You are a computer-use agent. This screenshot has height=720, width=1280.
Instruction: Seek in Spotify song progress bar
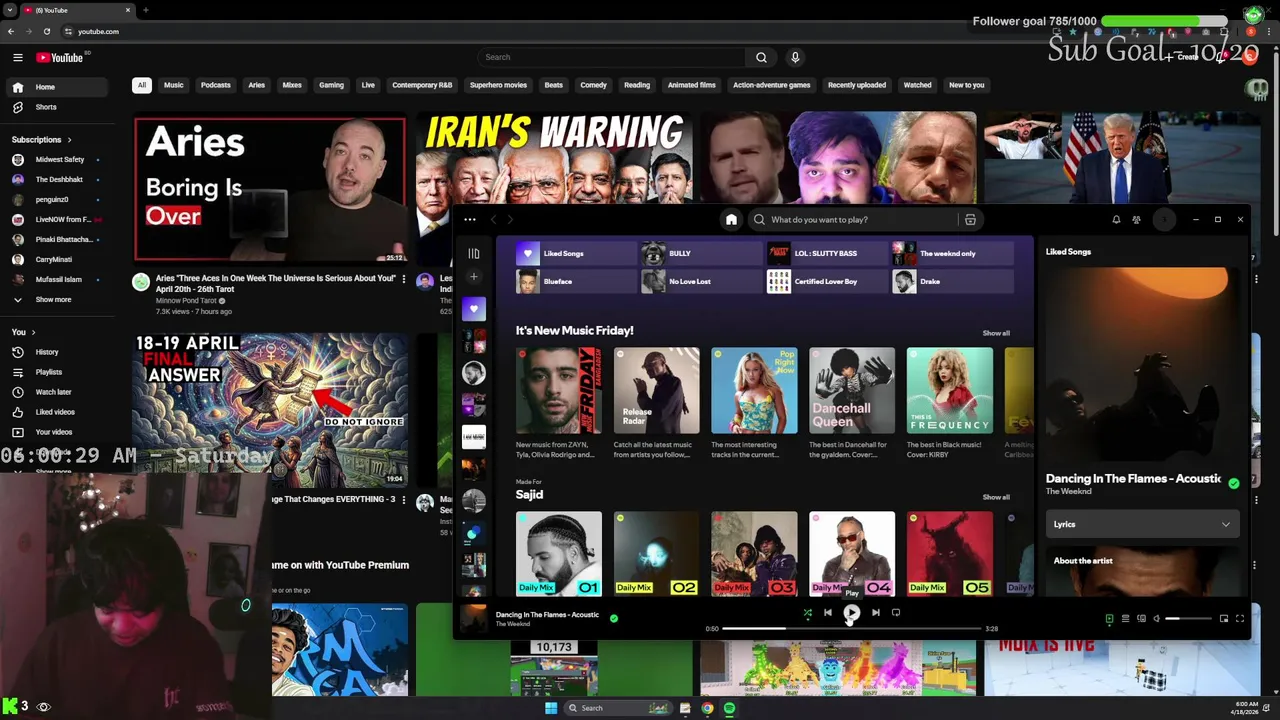[851, 629]
